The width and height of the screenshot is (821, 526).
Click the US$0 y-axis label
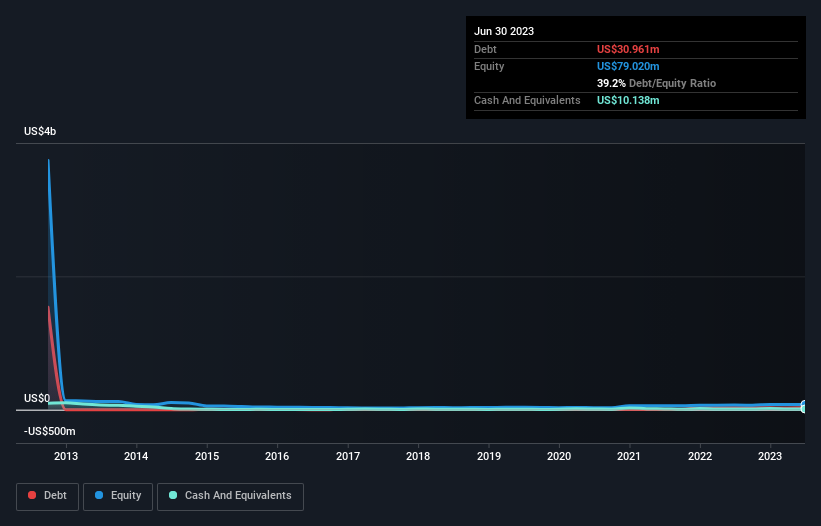click(x=37, y=398)
